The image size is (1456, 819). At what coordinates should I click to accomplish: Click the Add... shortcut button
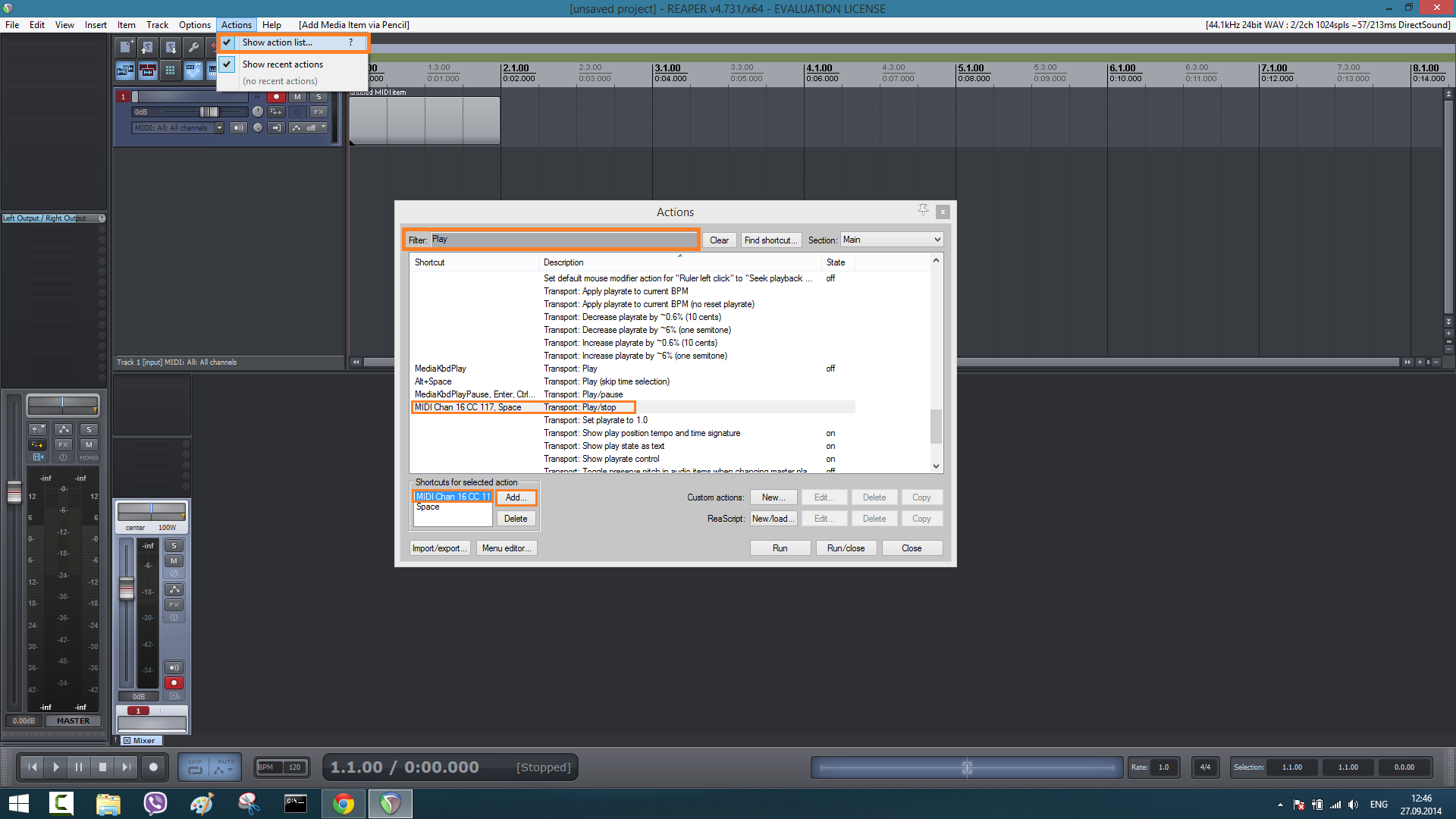tap(516, 497)
